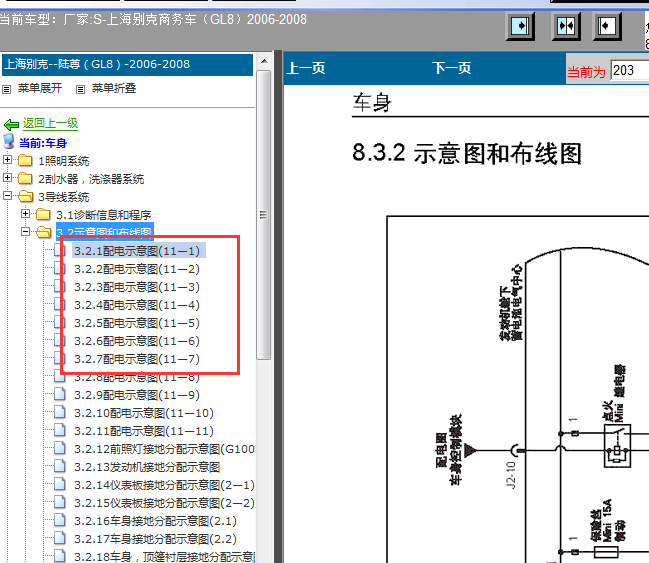Expand the 3.1诊断信息和程序 node
This screenshot has height=563, width=649.
25,214
